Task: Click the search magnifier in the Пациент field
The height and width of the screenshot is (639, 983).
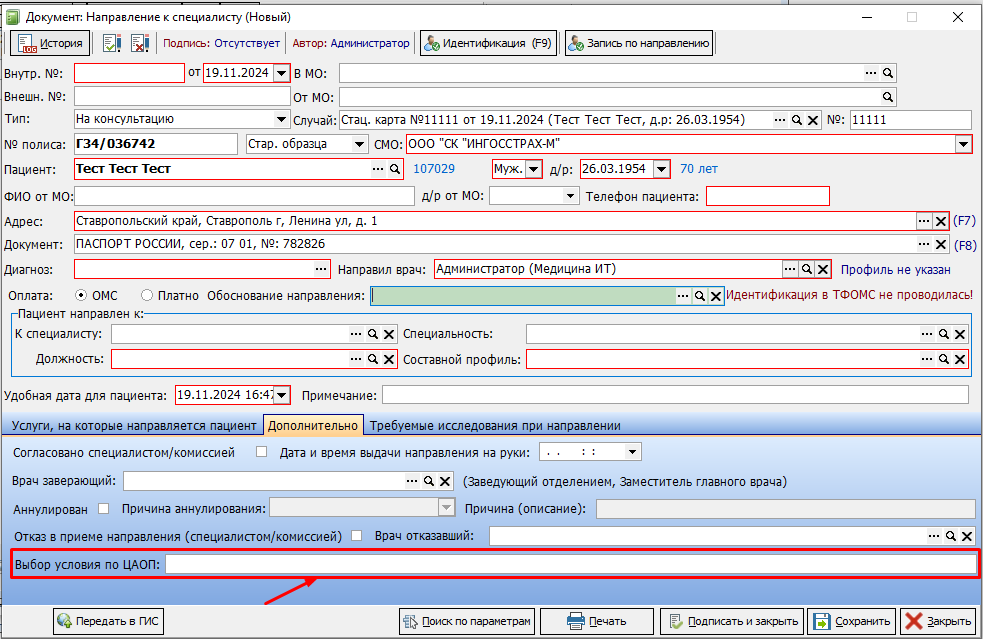Action: (x=395, y=169)
